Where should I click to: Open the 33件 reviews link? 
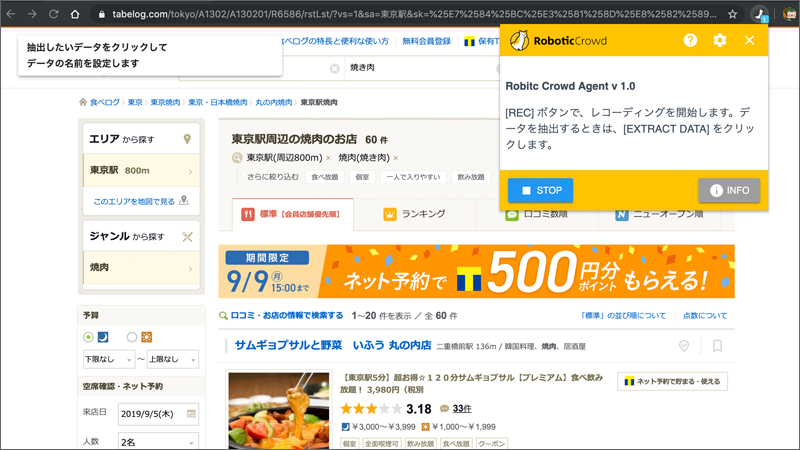(462, 409)
